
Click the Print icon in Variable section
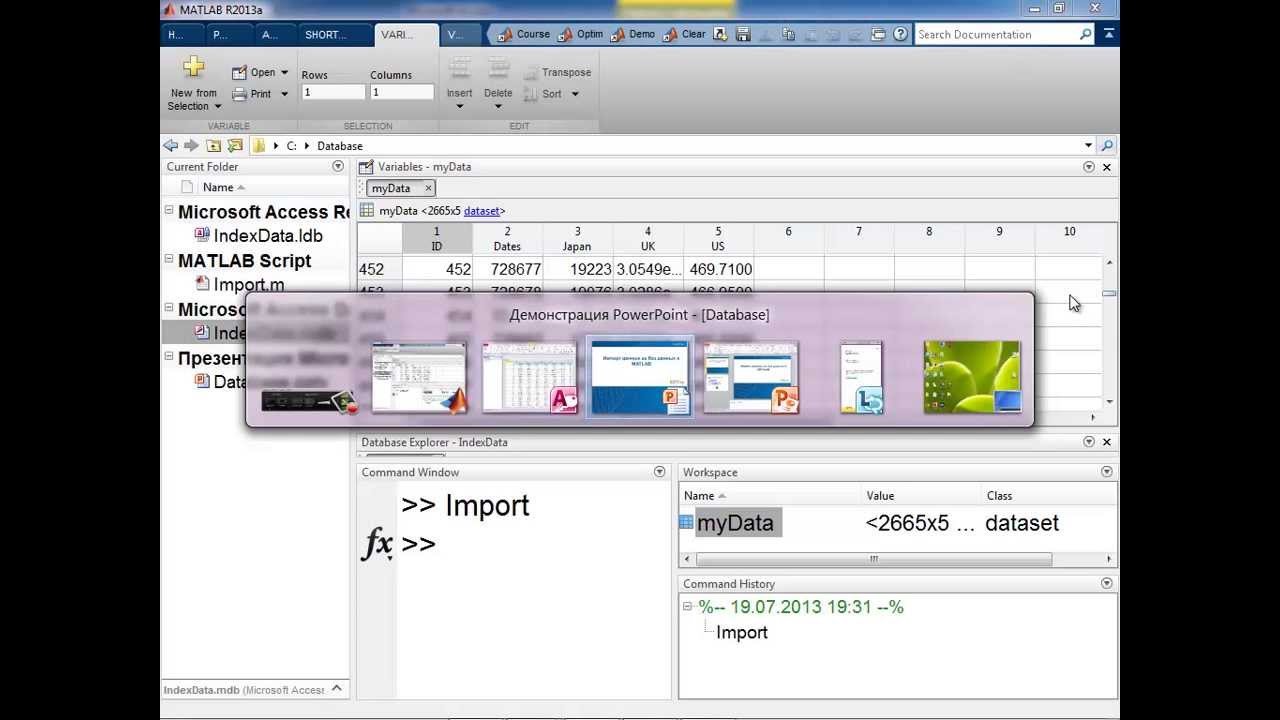[x=239, y=94]
